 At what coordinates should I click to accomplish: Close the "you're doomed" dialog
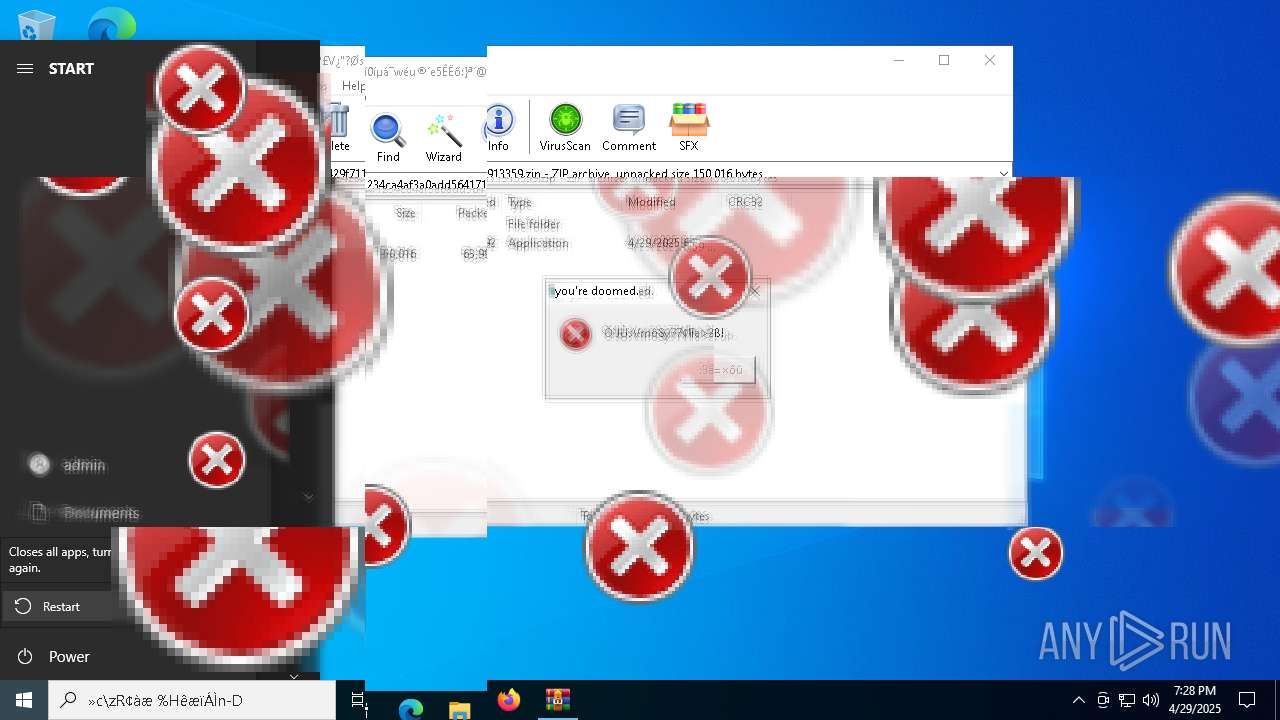pos(755,291)
